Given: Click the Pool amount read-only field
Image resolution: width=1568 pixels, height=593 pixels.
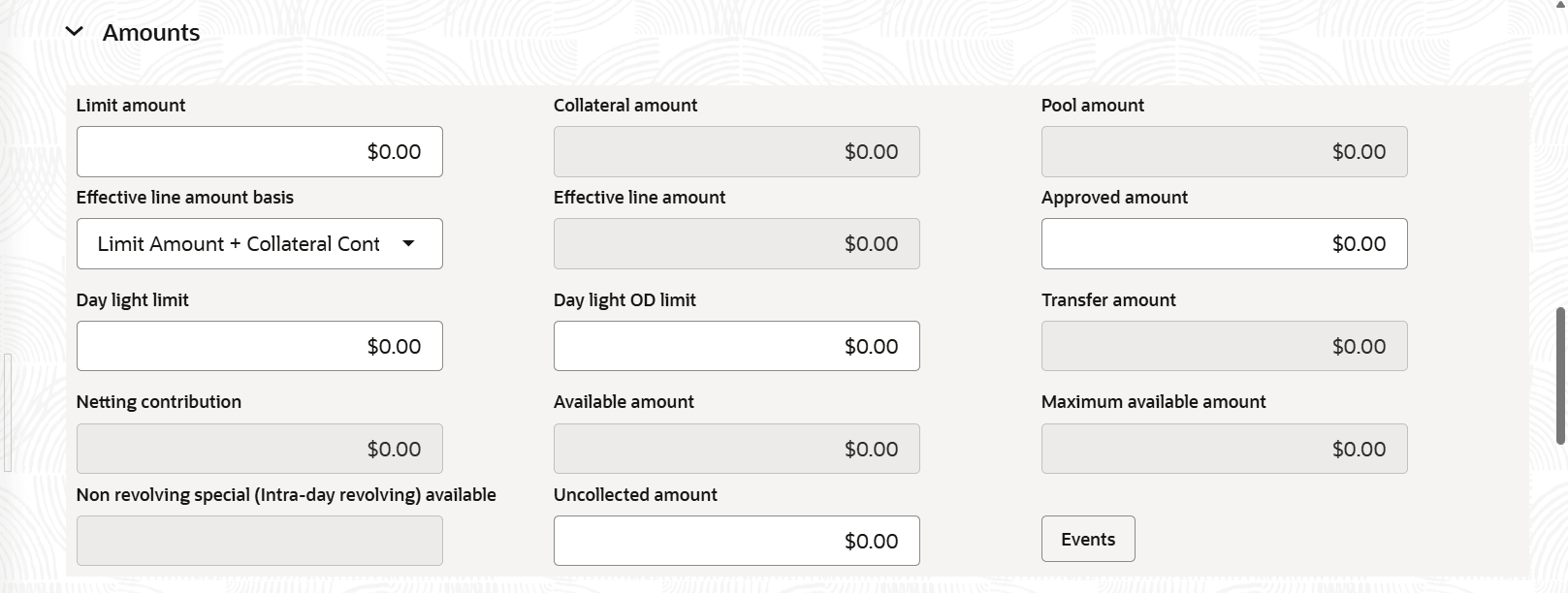Looking at the screenshot, I should pos(1224,152).
